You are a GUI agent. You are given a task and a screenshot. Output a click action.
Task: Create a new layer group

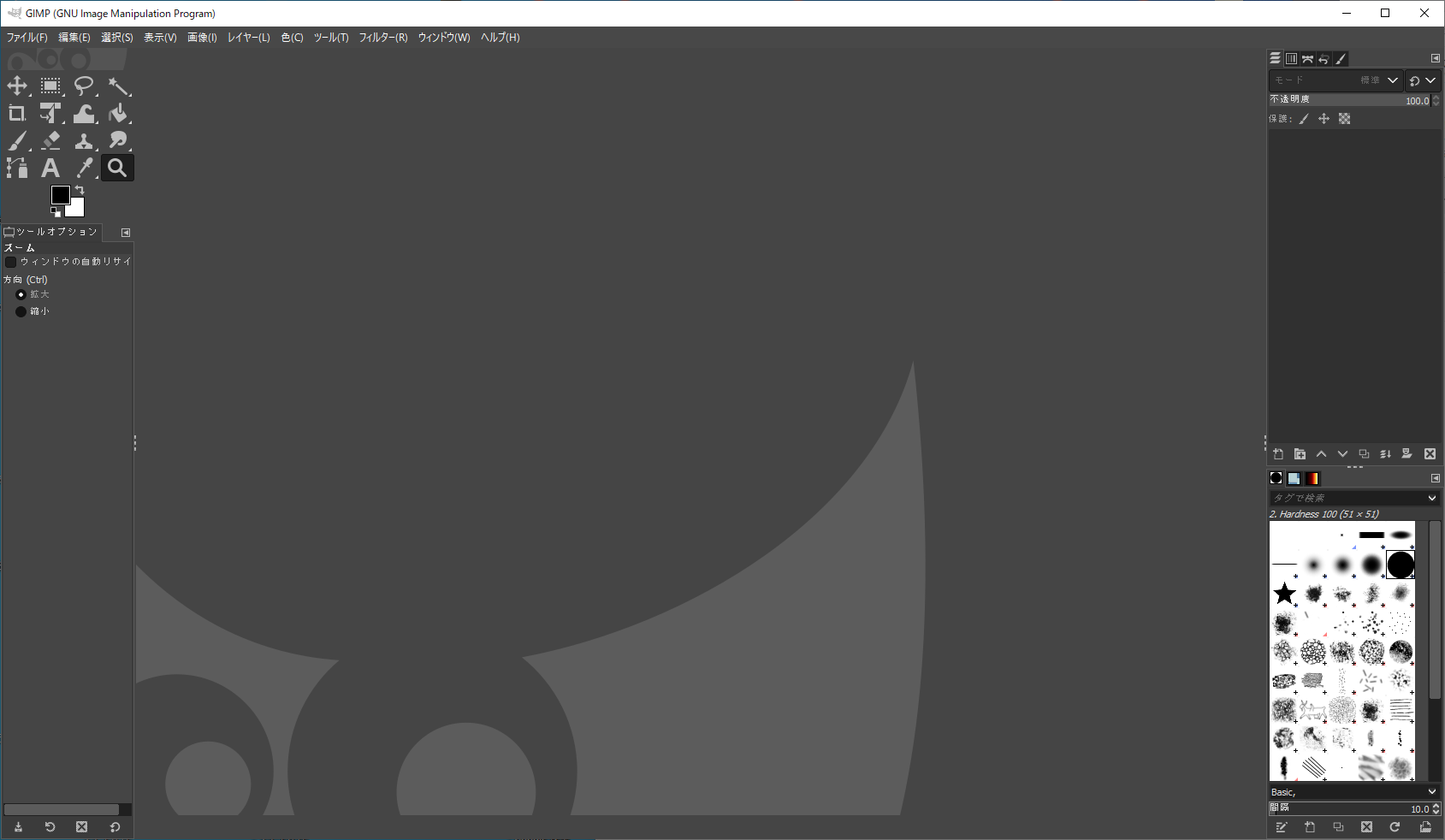pyautogui.click(x=1300, y=454)
